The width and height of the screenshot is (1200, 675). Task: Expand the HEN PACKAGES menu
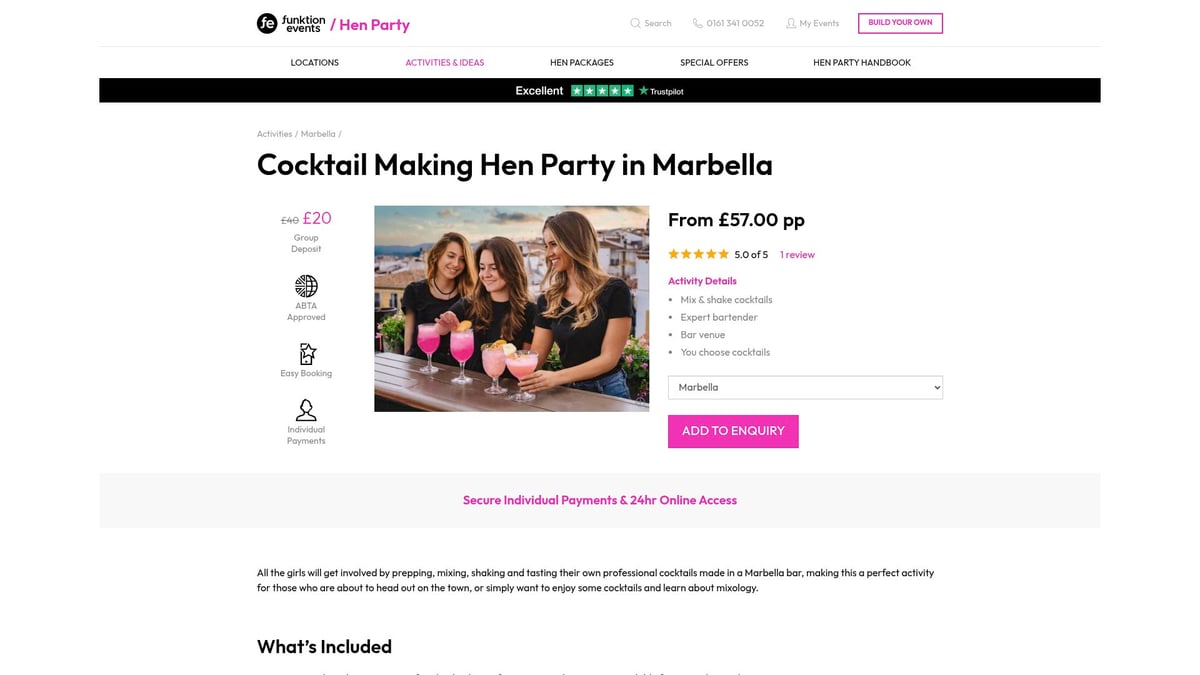pyautogui.click(x=581, y=62)
